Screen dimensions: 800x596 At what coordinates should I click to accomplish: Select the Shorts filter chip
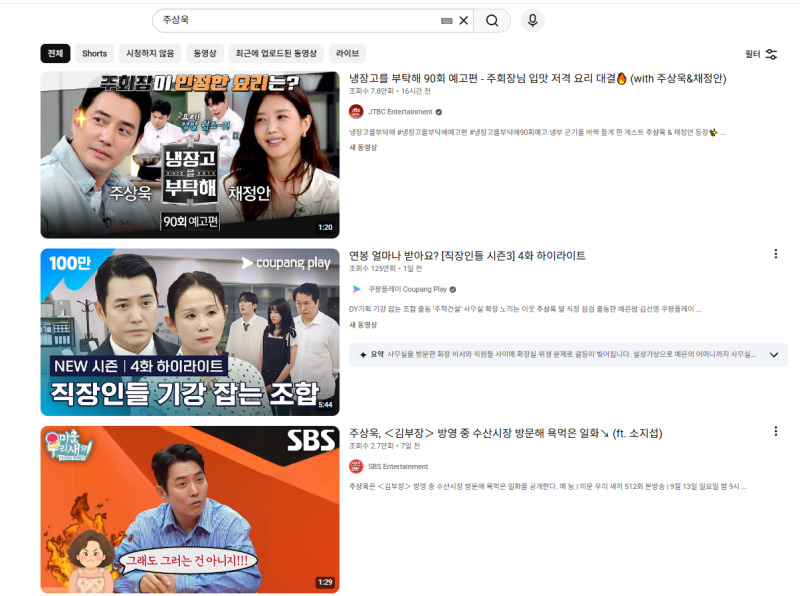click(94, 54)
